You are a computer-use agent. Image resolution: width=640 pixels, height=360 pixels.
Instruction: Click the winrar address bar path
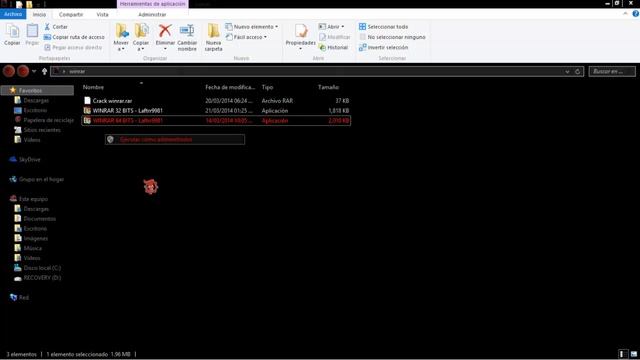pyautogui.click(x=77, y=71)
